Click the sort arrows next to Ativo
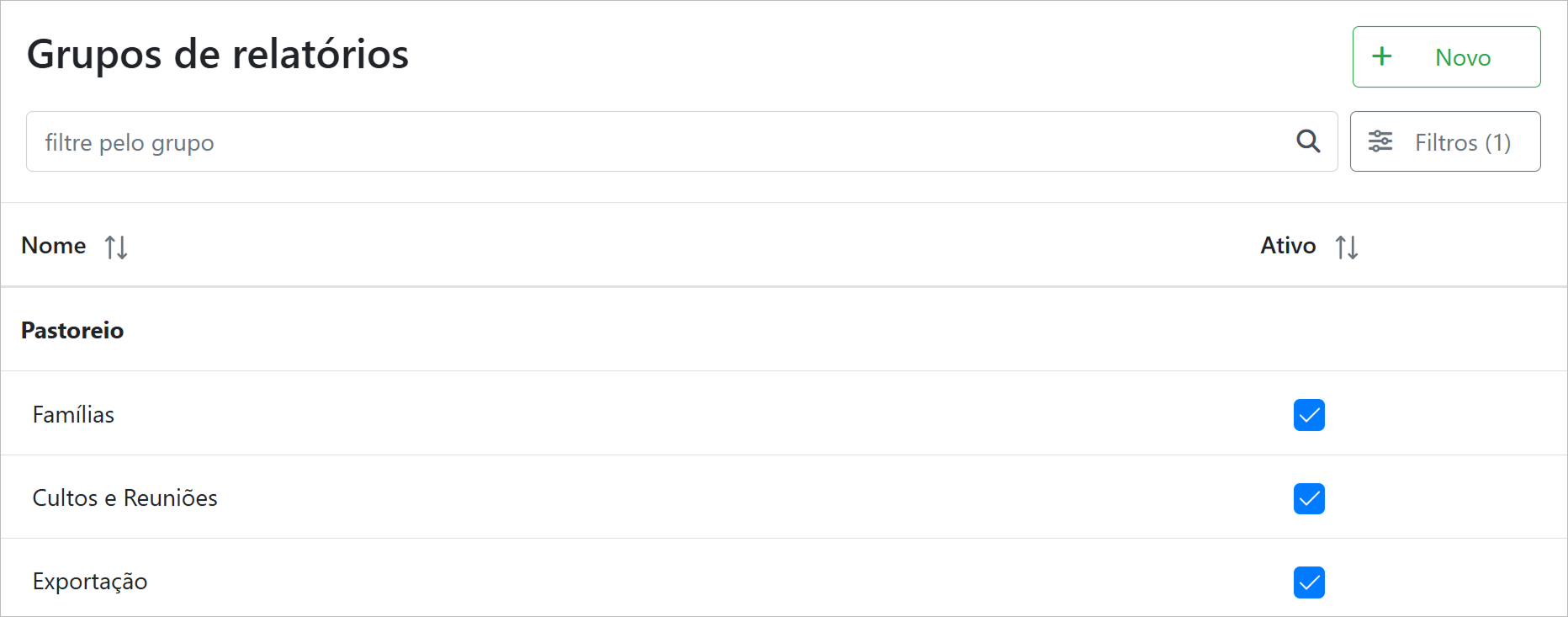This screenshot has height=617, width=1568. pos(1347,247)
